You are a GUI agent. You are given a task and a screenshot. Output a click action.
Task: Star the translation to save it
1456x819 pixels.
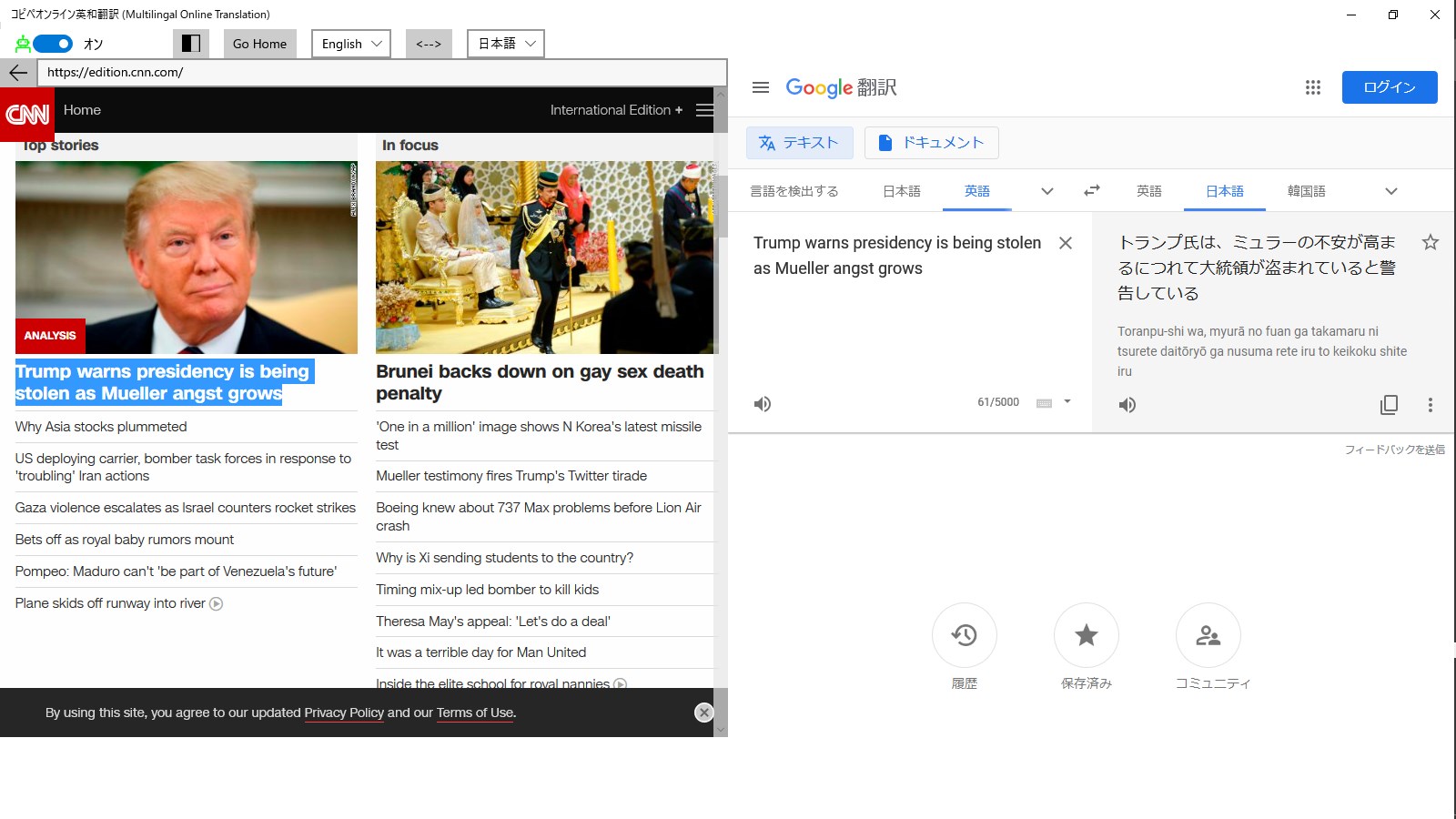point(1431,242)
